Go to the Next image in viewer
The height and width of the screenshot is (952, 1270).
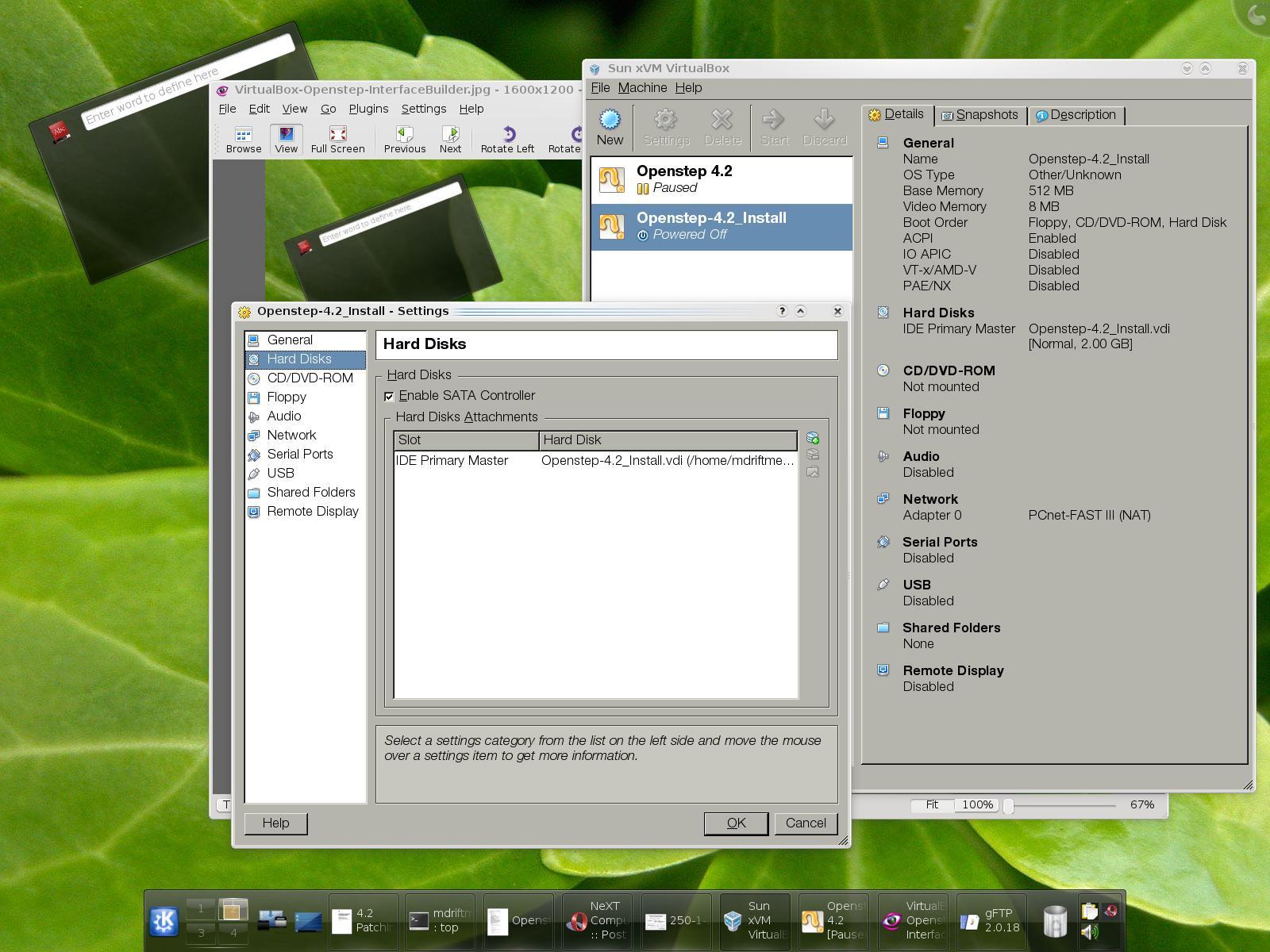[x=450, y=139]
